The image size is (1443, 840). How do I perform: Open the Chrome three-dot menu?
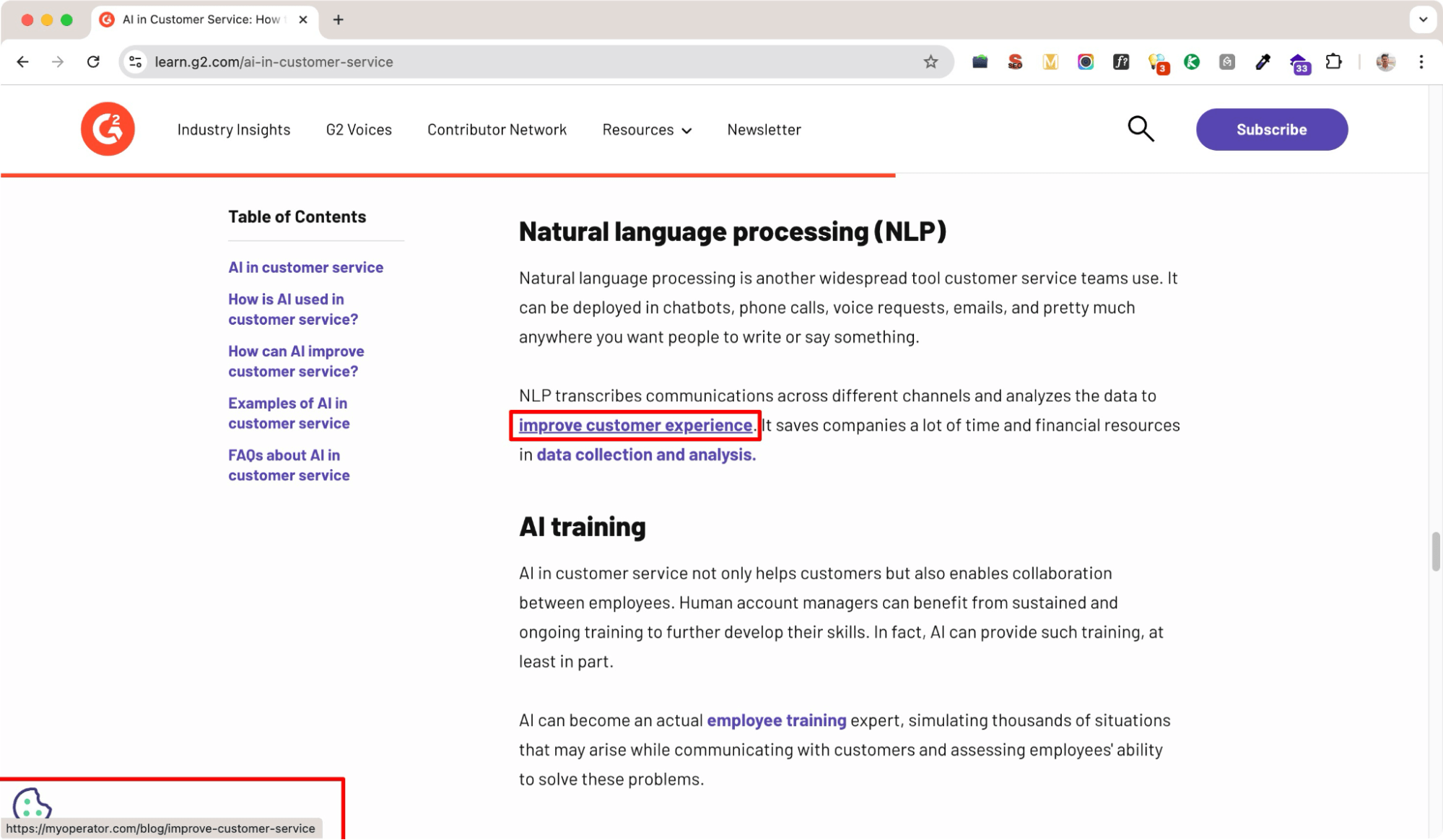1421,62
